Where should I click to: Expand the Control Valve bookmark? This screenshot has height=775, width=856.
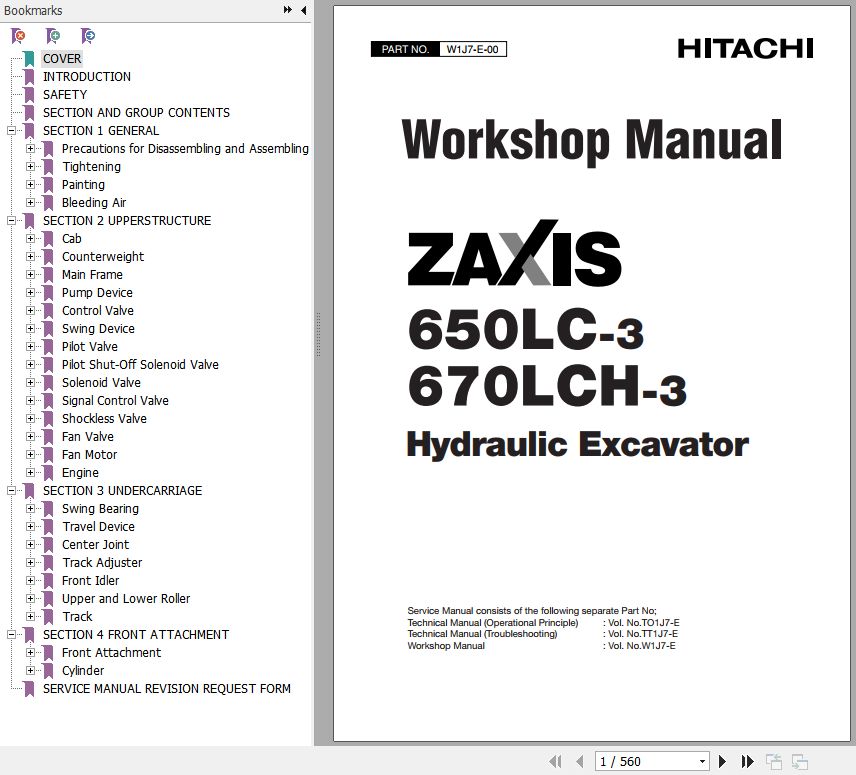coord(30,311)
